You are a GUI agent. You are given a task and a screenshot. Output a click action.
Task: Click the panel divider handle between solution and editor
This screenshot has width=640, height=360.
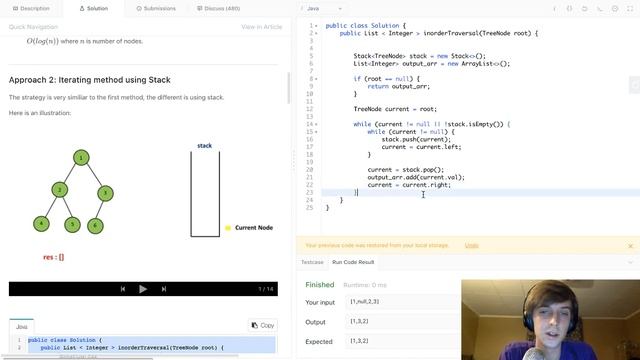pyautogui.click(x=293, y=159)
